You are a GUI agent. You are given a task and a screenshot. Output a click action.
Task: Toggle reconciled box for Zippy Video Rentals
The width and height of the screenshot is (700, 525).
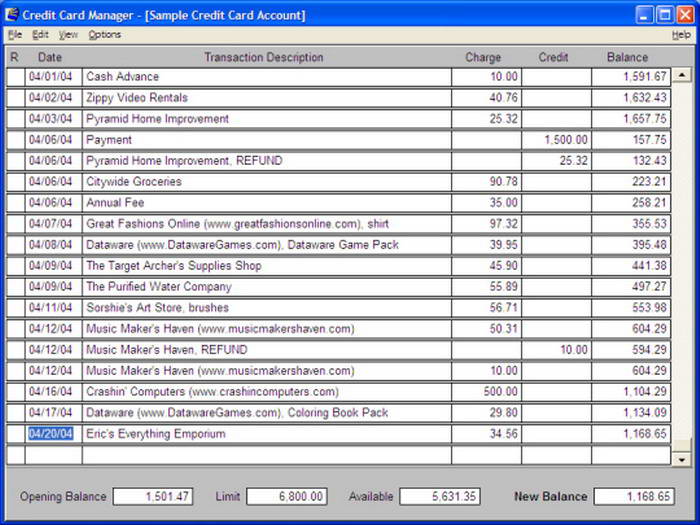[x=16, y=98]
